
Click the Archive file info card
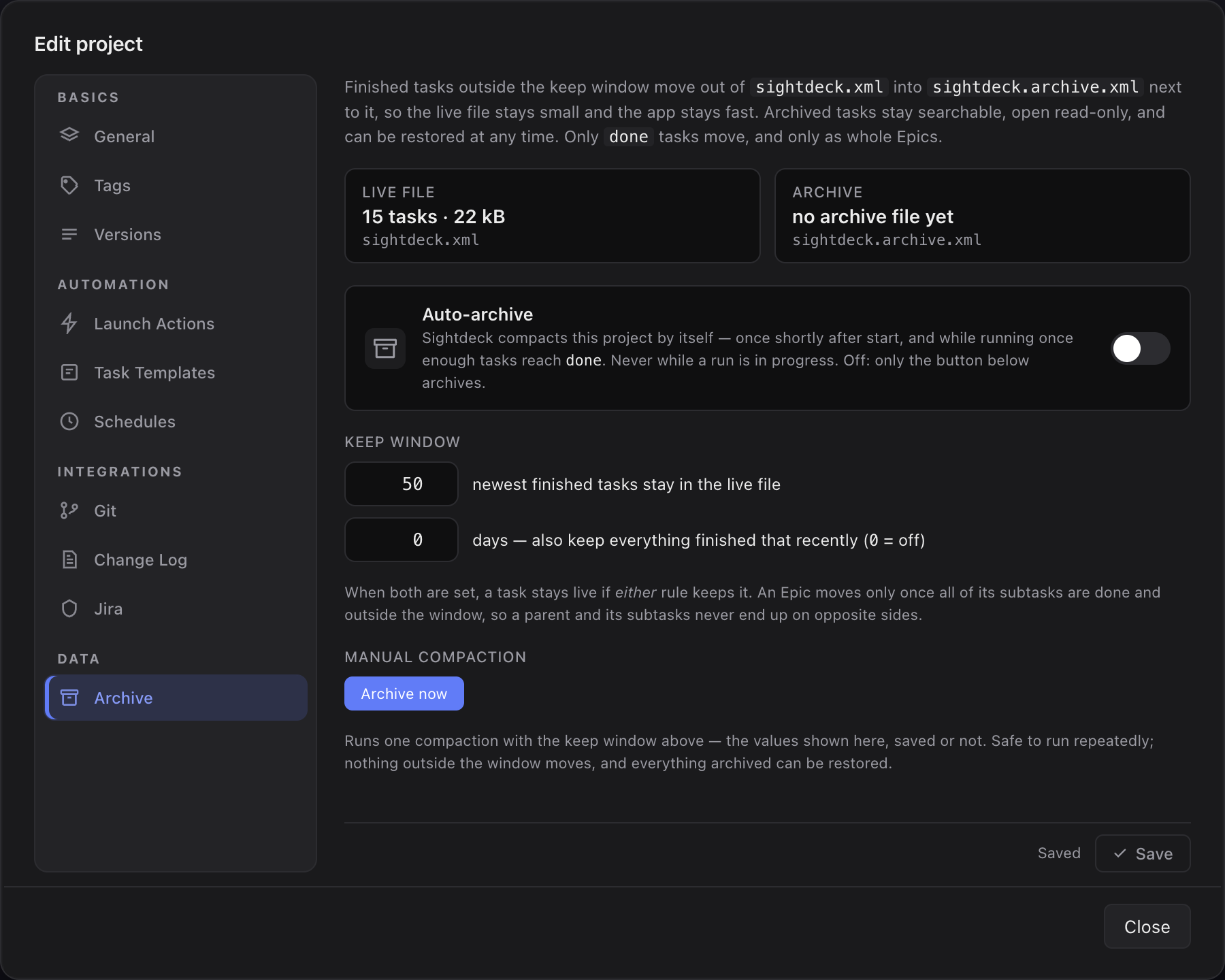(983, 216)
